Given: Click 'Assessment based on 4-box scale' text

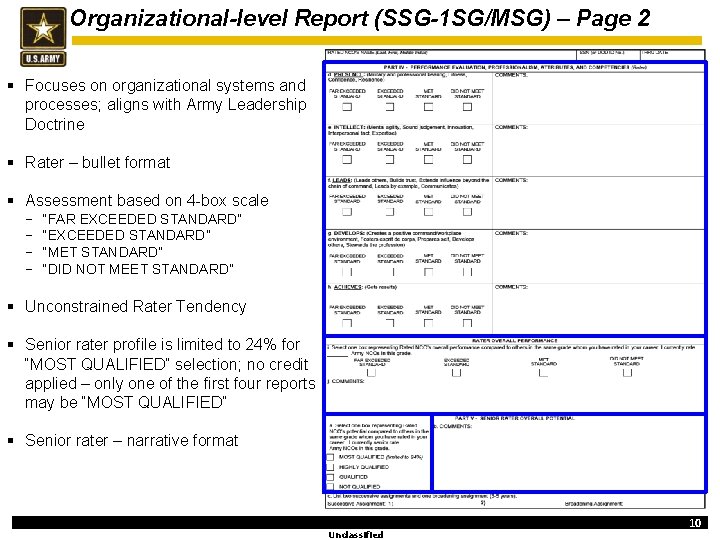Looking at the screenshot, I should [x=147, y=201].
